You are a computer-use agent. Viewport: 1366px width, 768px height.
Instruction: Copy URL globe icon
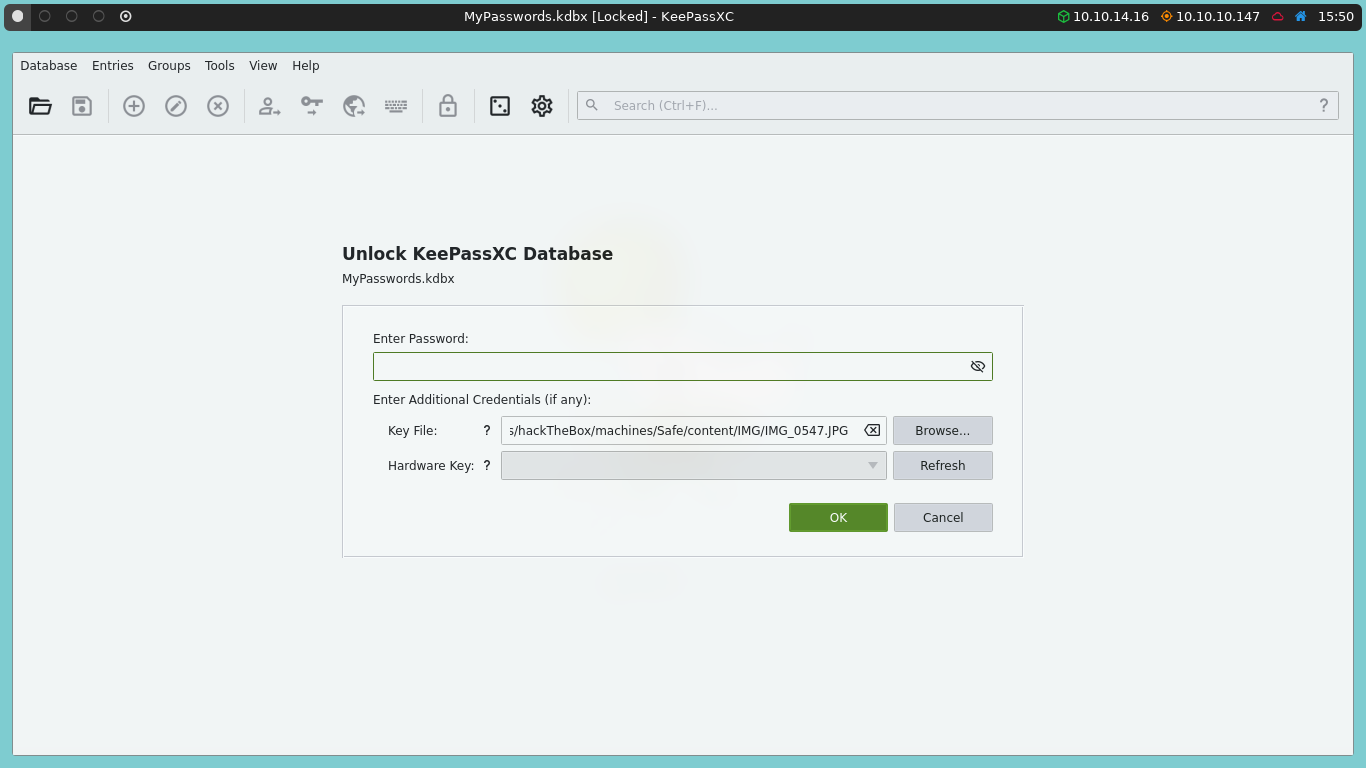tap(354, 105)
